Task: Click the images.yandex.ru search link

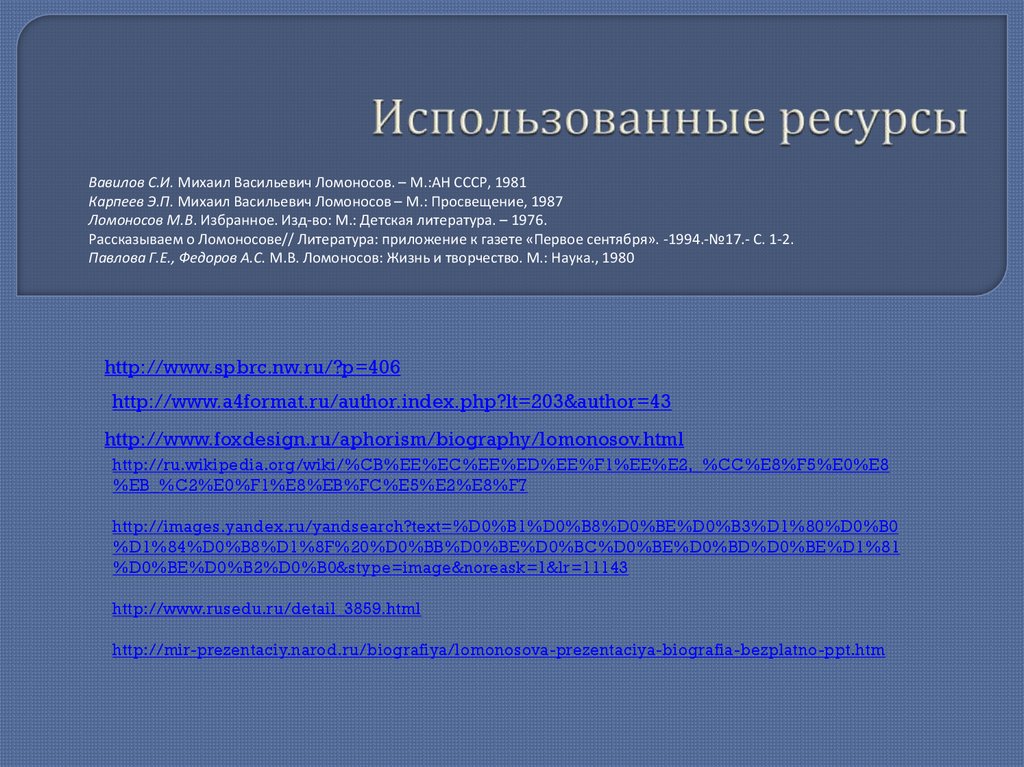Action: [505, 547]
